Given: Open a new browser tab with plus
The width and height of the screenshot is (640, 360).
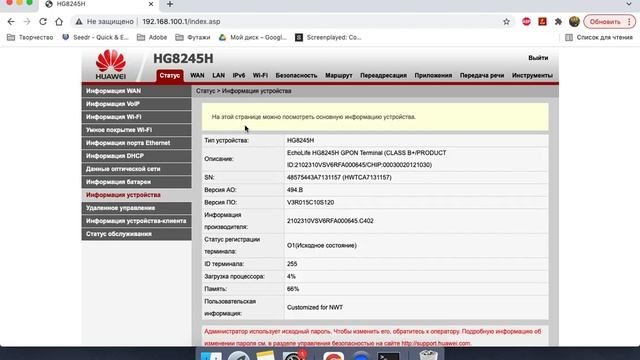Looking at the screenshot, I should pyautogui.click(x=170, y=4).
